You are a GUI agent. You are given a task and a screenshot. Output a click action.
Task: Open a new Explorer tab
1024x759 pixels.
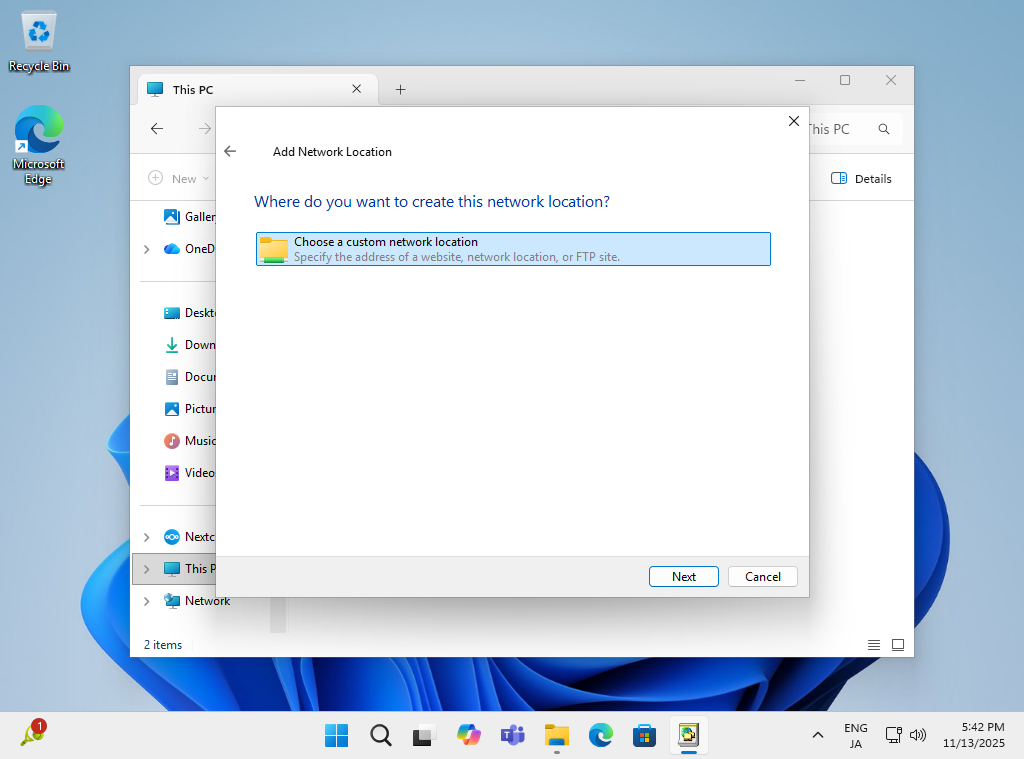coord(400,89)
